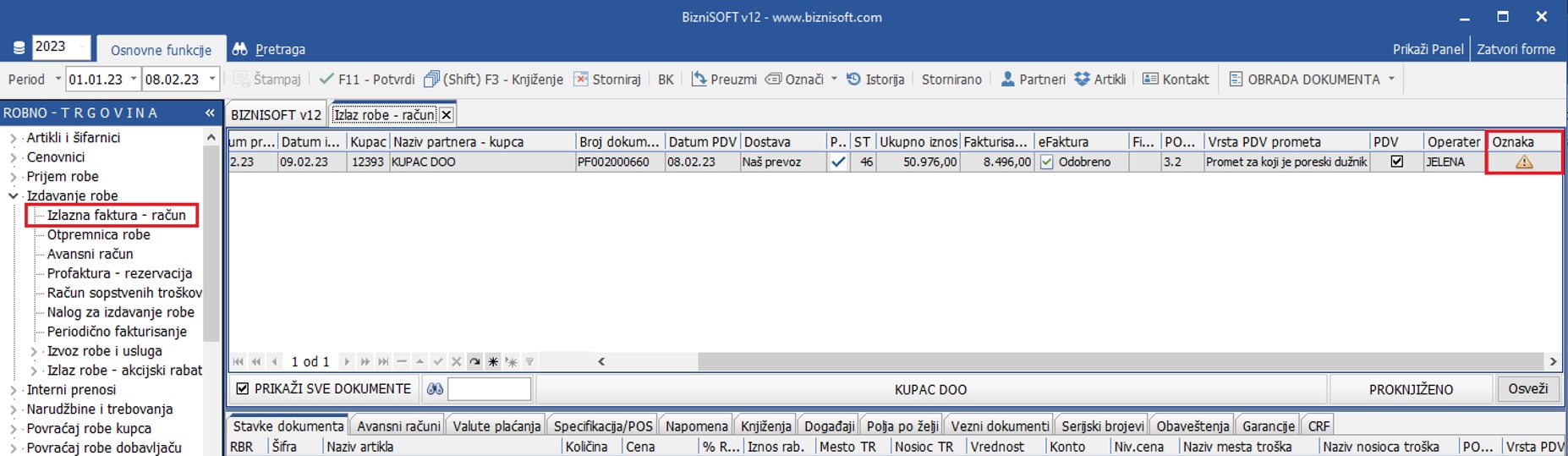Open the Knjiženja tab
1568x456 pixels.
(765, 426)
